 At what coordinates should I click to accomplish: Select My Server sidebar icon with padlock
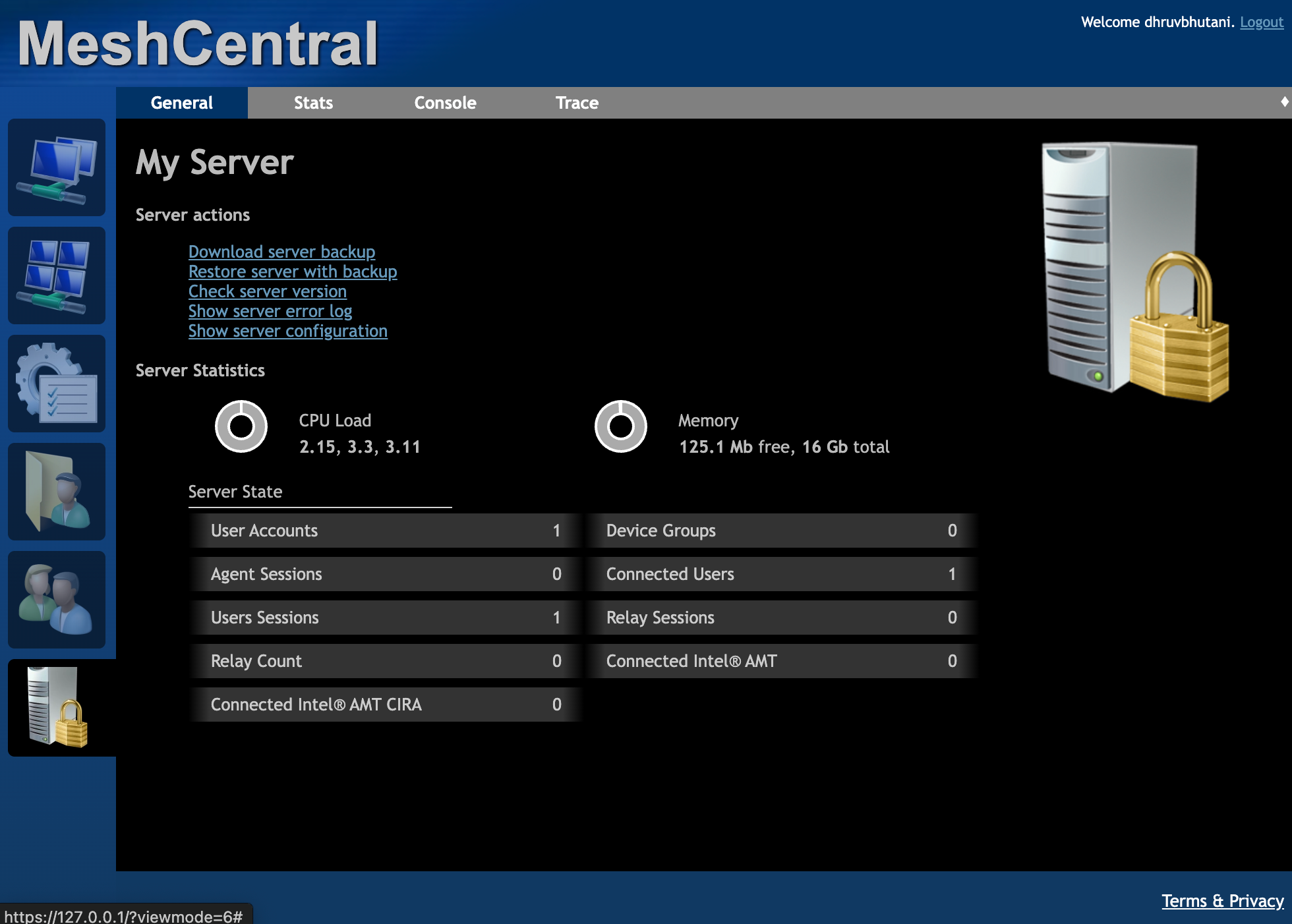[x=59, y=708]
